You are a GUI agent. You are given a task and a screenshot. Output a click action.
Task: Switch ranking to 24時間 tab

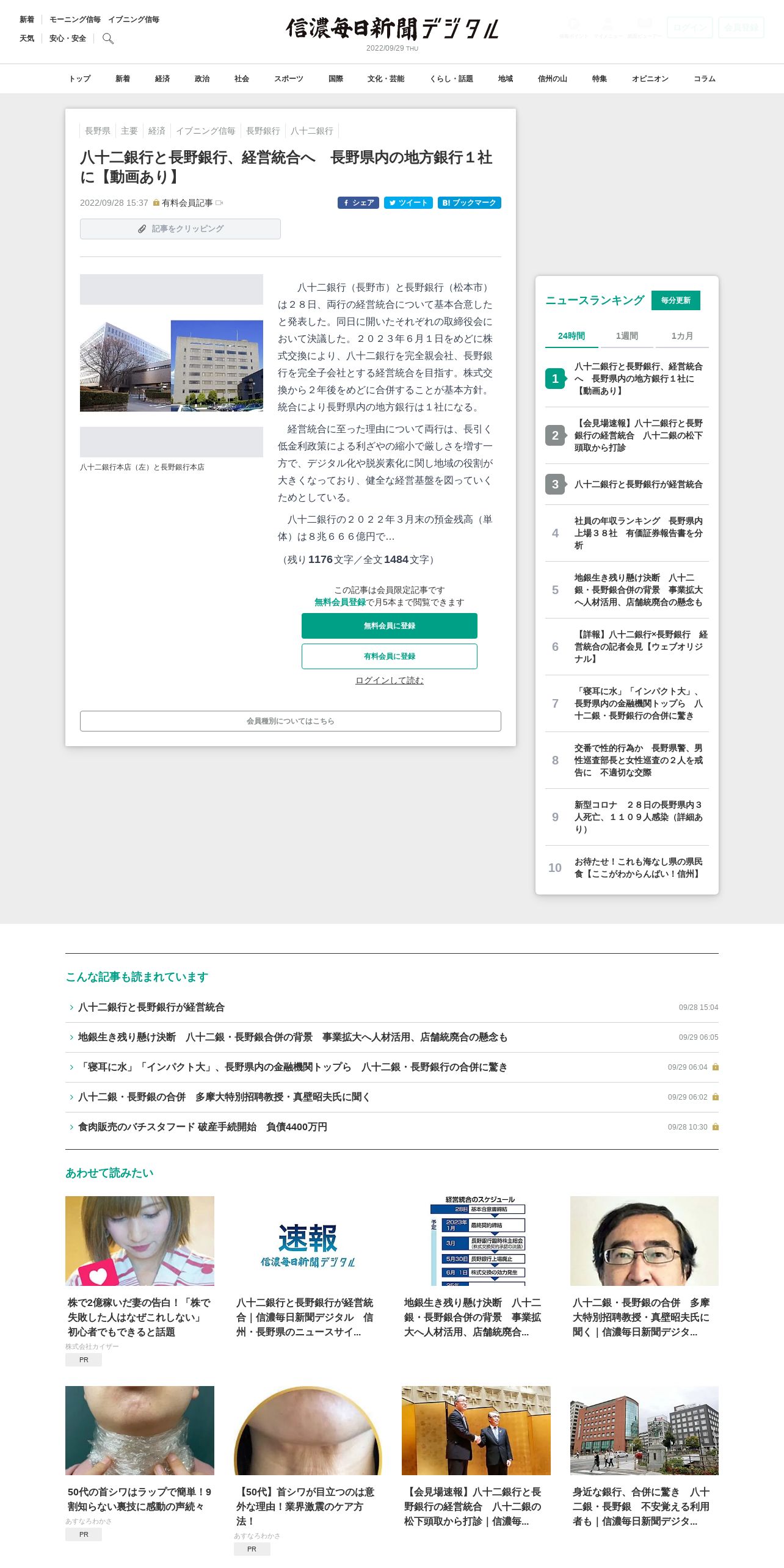572,336
